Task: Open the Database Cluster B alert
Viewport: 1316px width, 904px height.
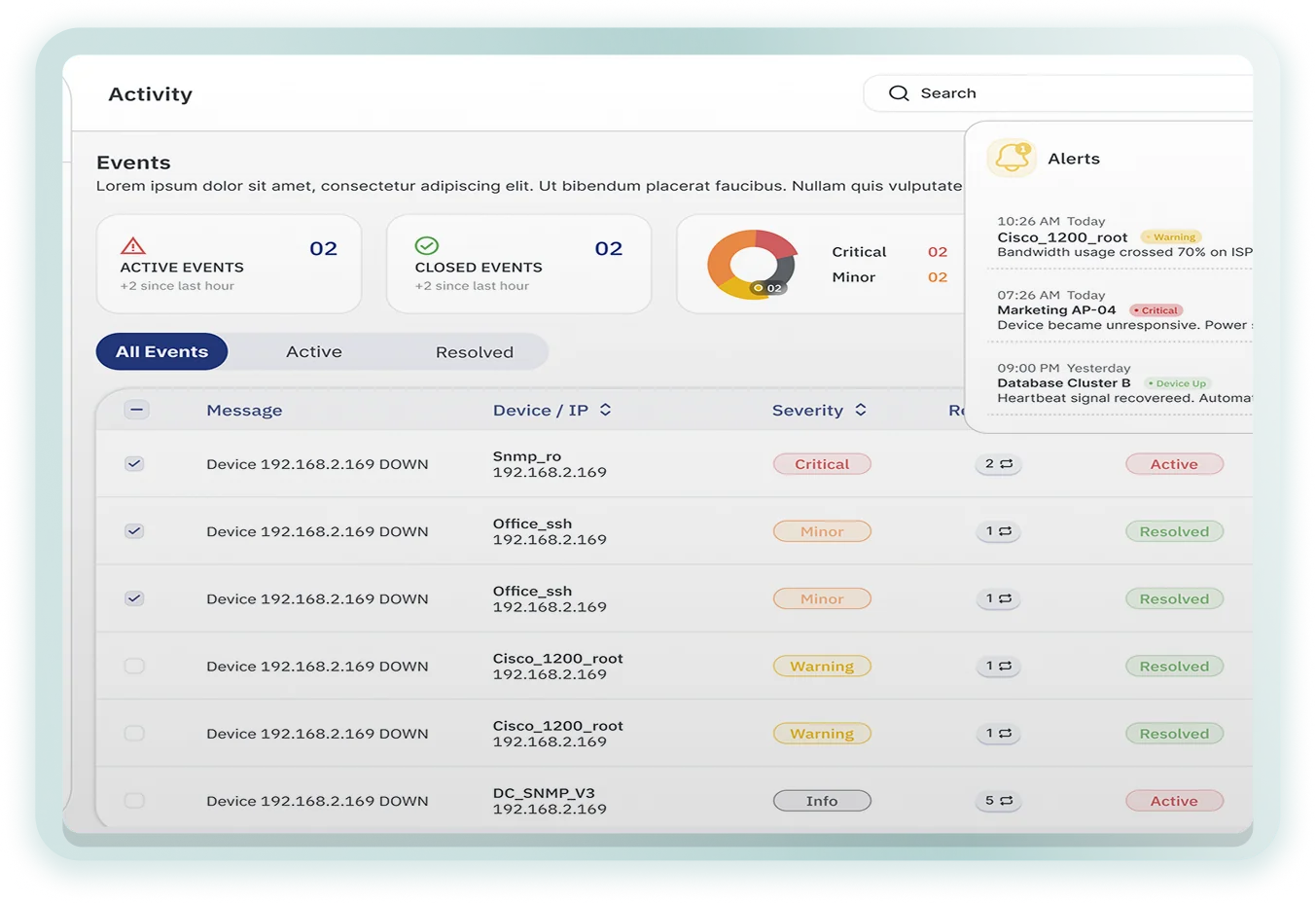Action: click(1124, 383)
